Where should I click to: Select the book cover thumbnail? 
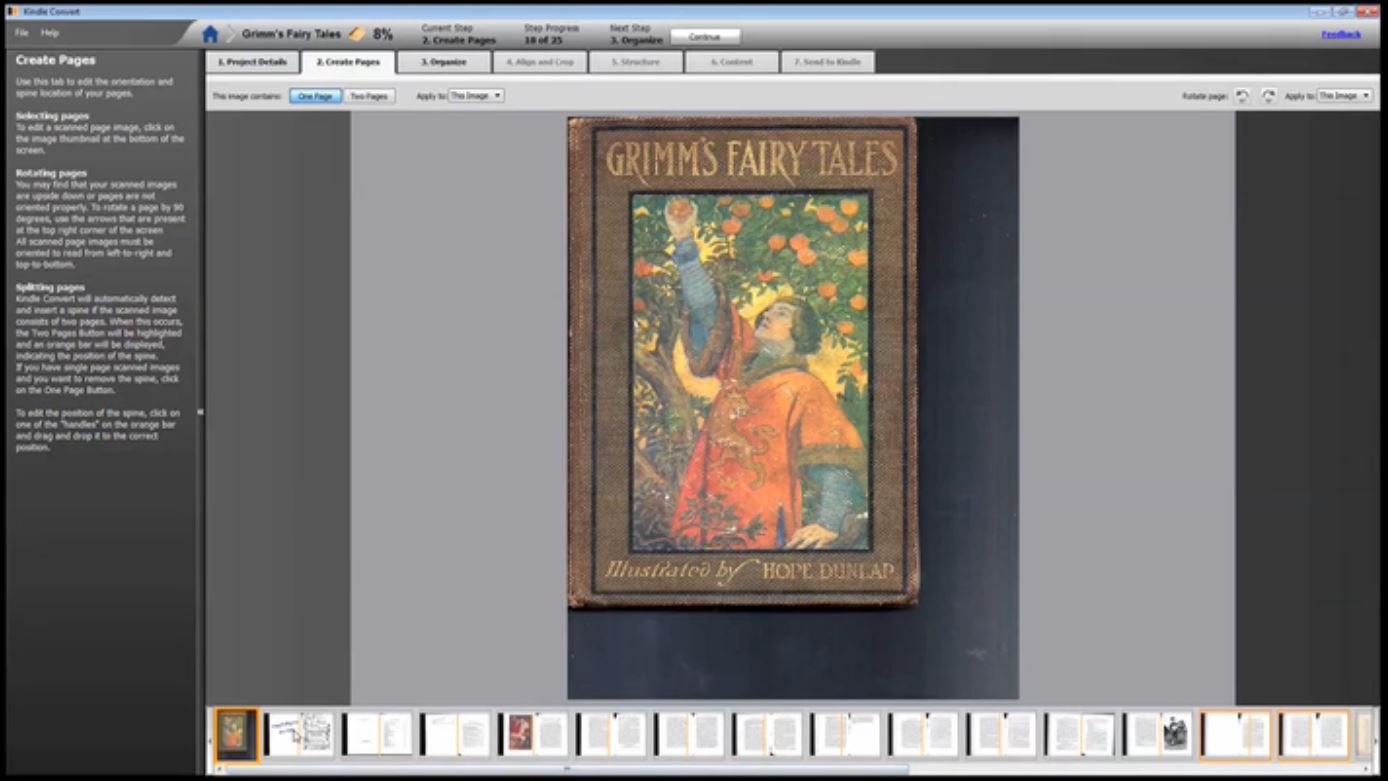click(x=237, y=734)
